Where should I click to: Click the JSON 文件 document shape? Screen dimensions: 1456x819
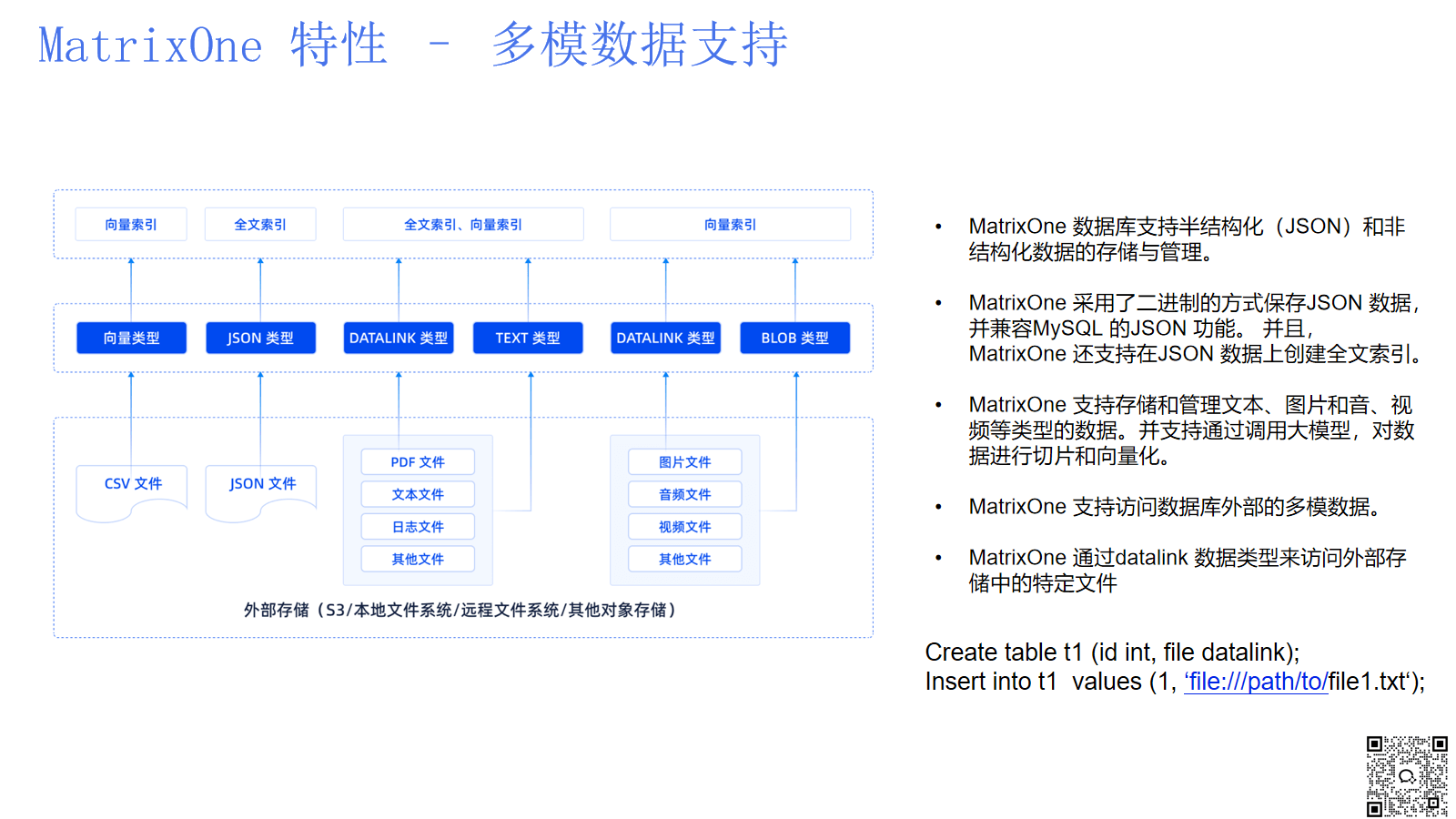tap(261, 492)
